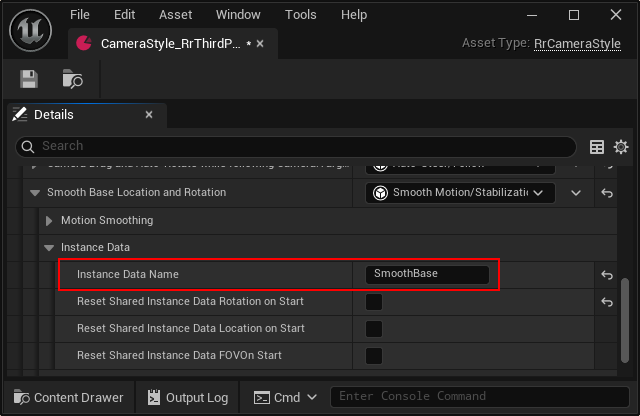The image size is (640, 416).
Task: Reset Smooth Base Location and Rotation to default
Action: [607, 193]
